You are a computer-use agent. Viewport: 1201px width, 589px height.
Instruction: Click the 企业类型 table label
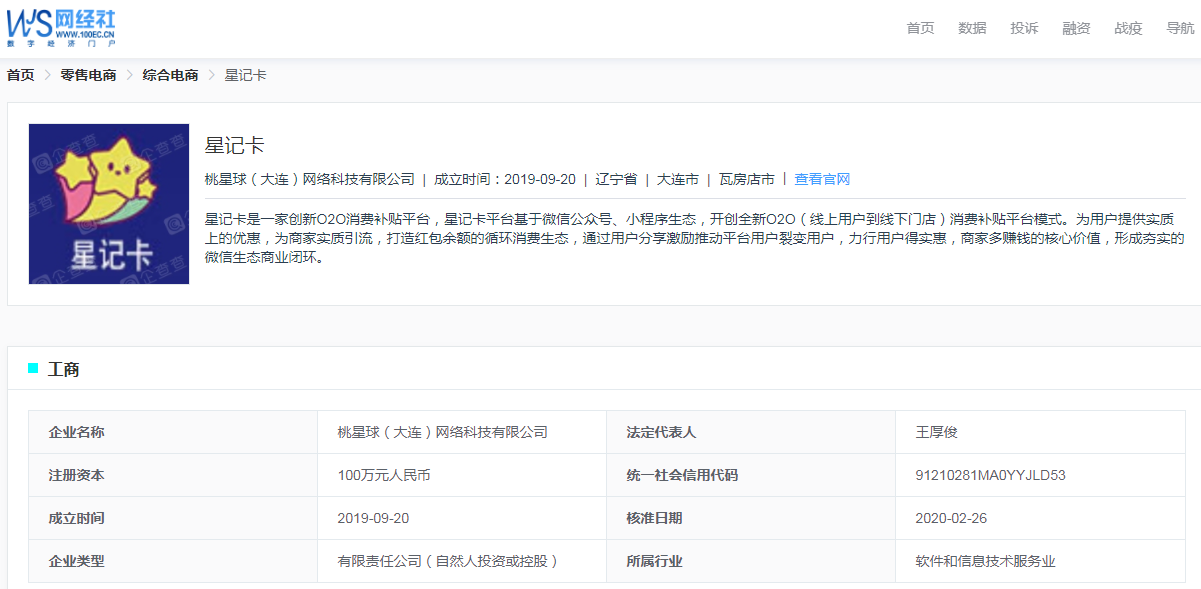(x=76, y=561)
